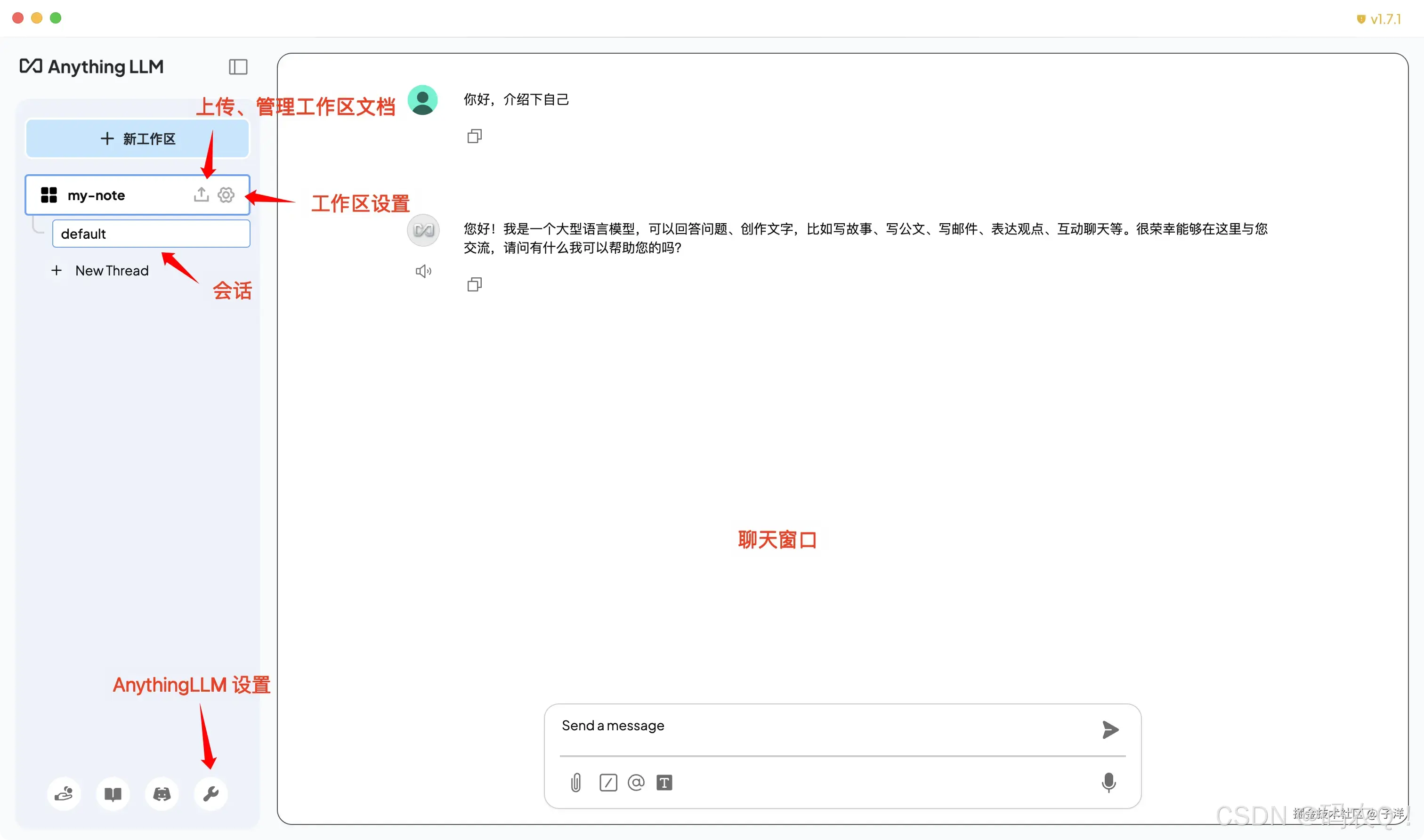Open the documentation book icon
1424x840 pixels.
click(x=113, y=793)
